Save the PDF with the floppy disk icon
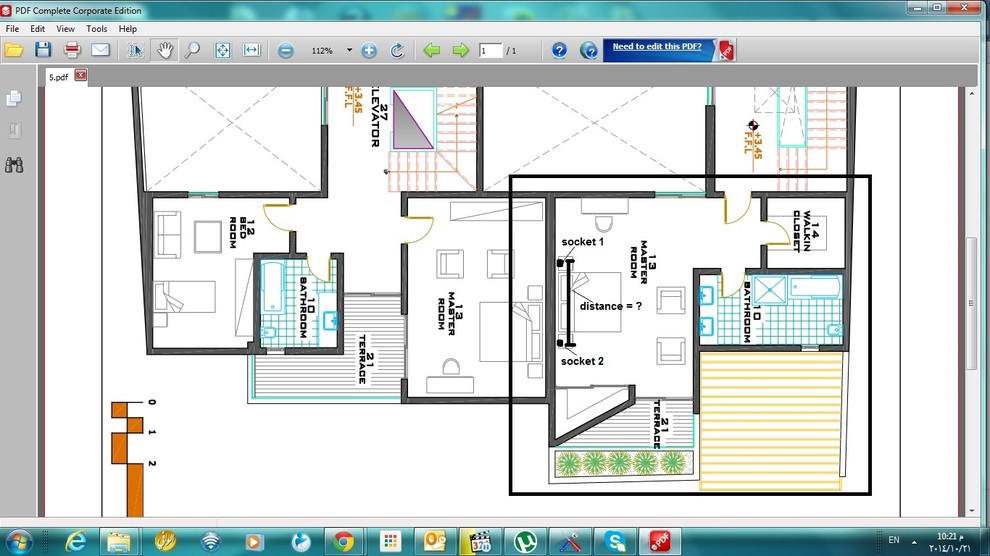 pyautogui.click(x=43, y=50)
